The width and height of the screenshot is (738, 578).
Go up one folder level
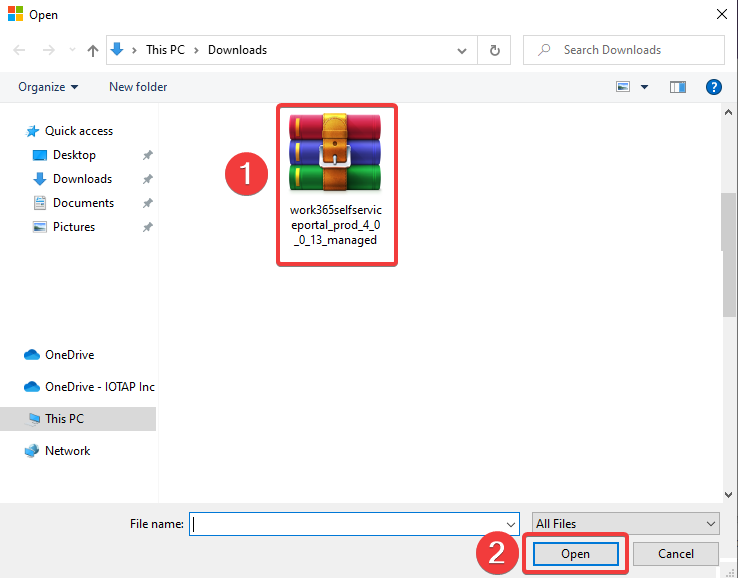(x=93, y=50)
